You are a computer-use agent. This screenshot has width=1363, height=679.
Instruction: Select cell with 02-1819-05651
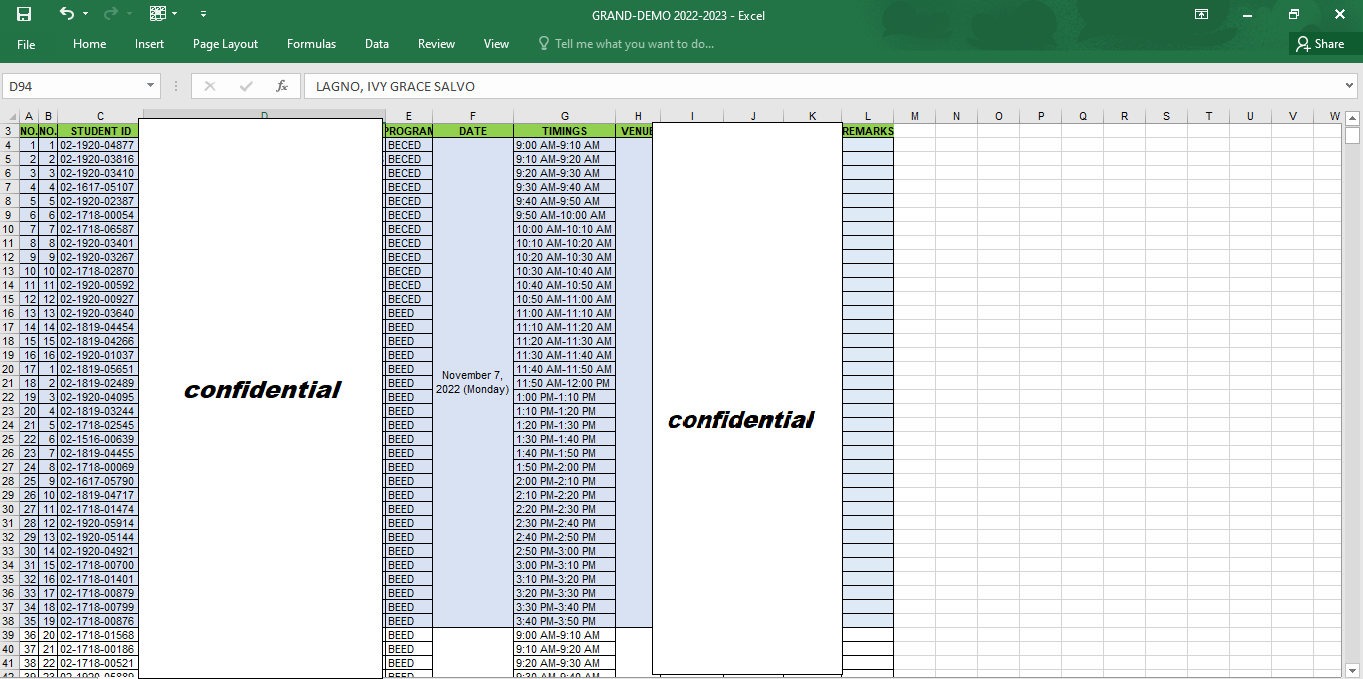click(98, 369)
